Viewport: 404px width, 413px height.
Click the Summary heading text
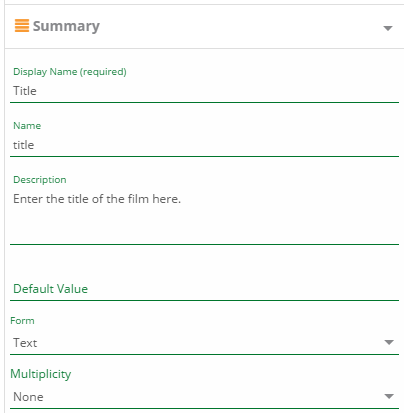pos(66,26)
